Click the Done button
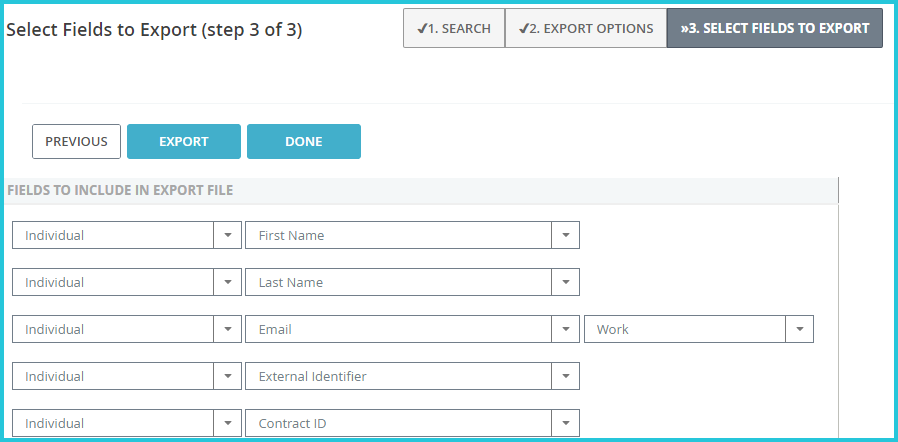The image size is (898, 442). pyautogui.click(x=304, y=141)
